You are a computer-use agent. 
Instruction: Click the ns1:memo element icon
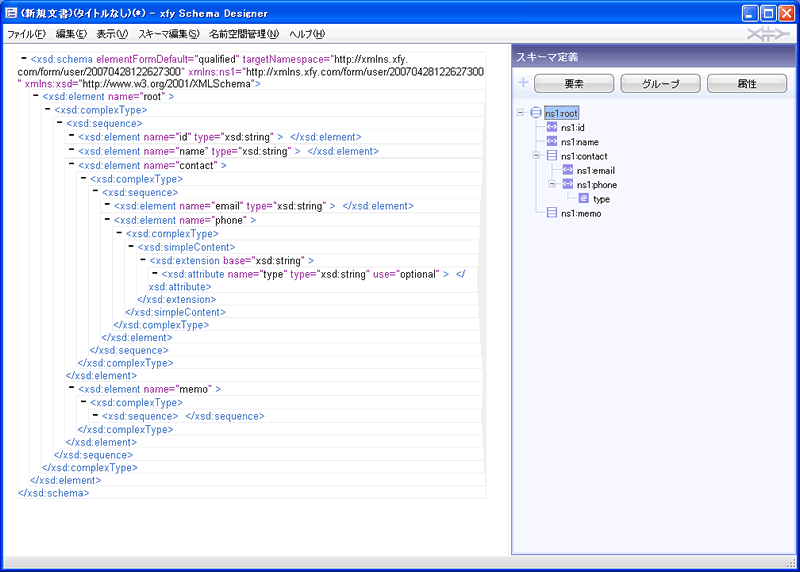552,213
